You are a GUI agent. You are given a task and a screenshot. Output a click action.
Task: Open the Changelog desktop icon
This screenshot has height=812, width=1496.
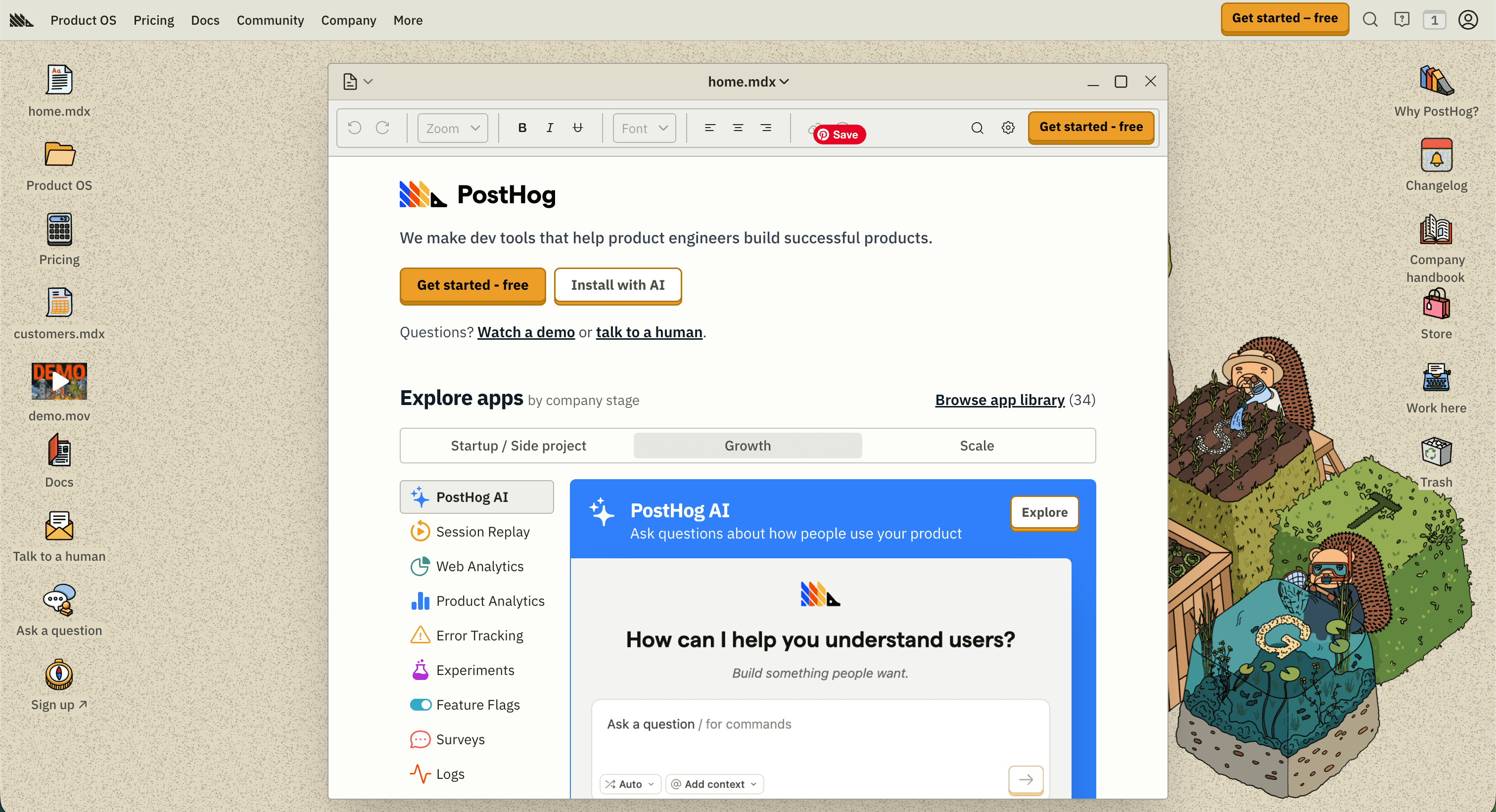(x=1436, y=156)
